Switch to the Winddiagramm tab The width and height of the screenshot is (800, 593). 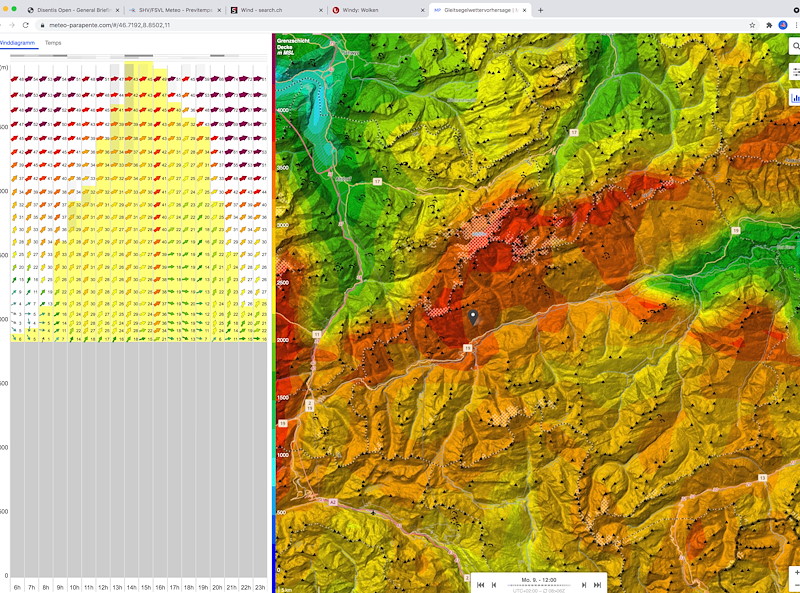tap(18, 43)
